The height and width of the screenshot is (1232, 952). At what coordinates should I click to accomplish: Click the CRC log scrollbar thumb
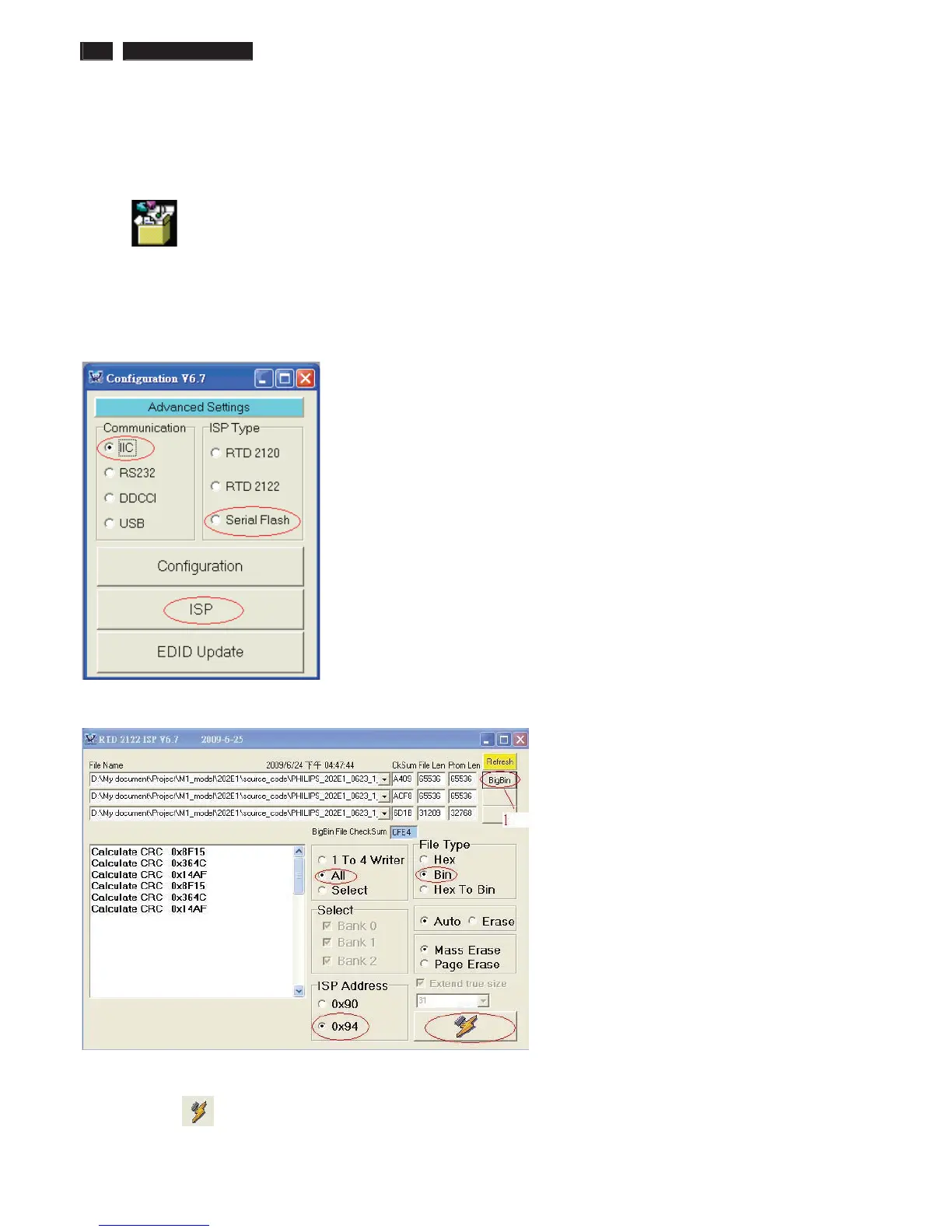coord(299,876)
